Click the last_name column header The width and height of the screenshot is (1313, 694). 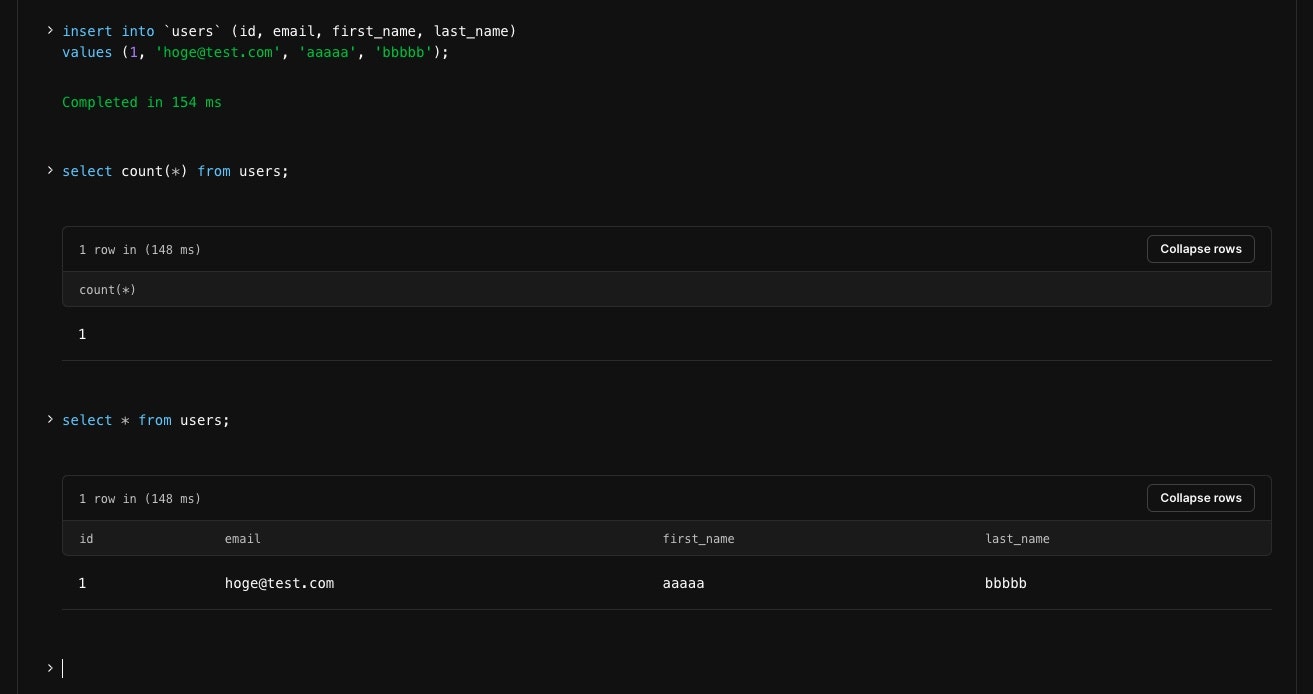tap(1017, 539)
